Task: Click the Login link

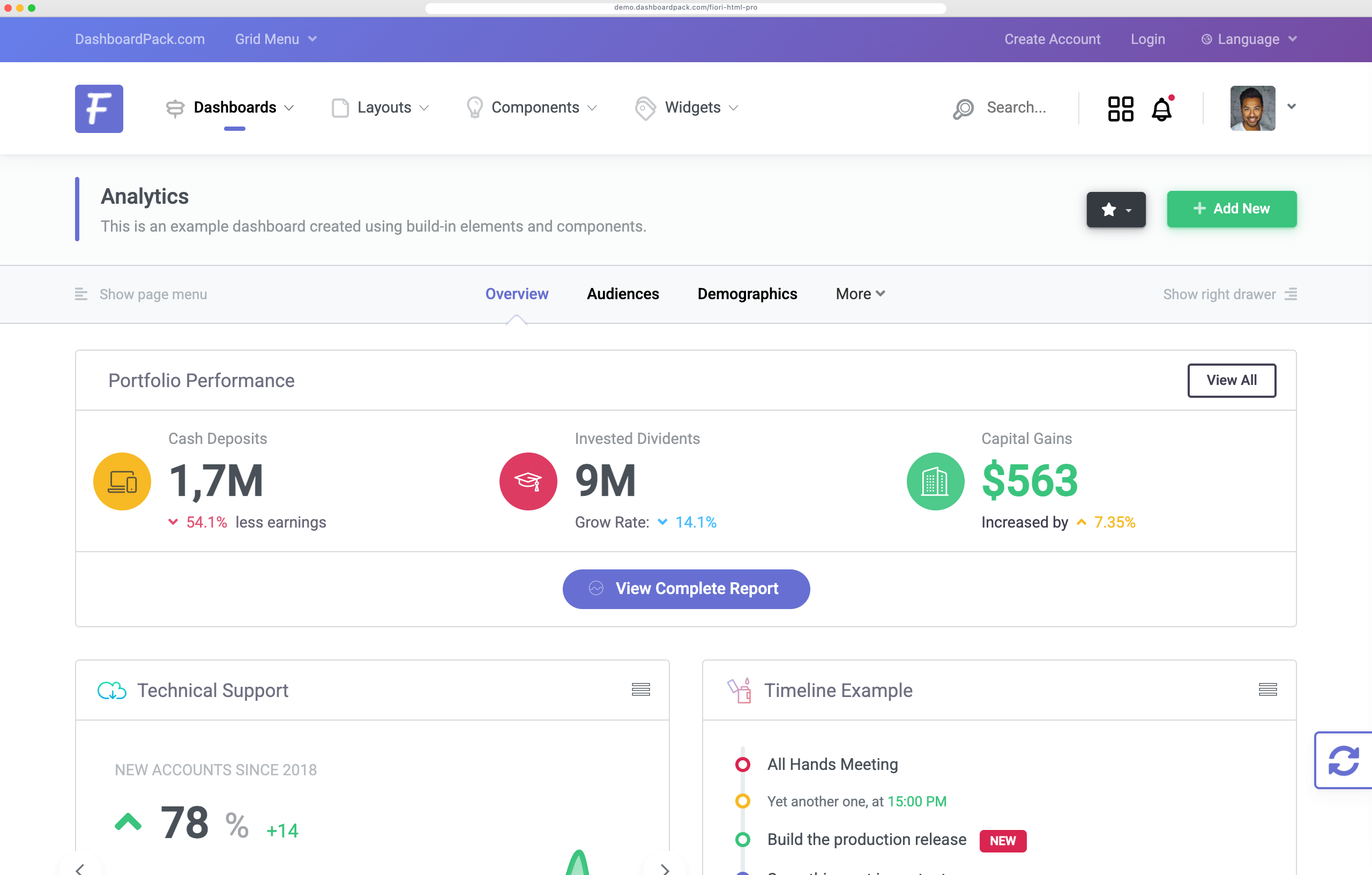Action: (x=1147, y=39)
